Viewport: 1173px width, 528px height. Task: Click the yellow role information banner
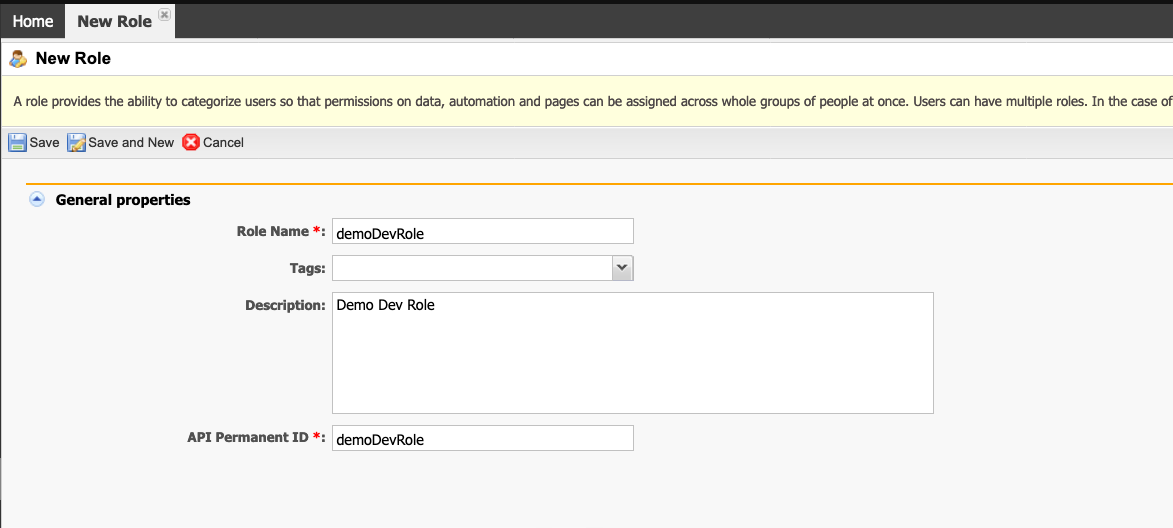pos(586,101)
